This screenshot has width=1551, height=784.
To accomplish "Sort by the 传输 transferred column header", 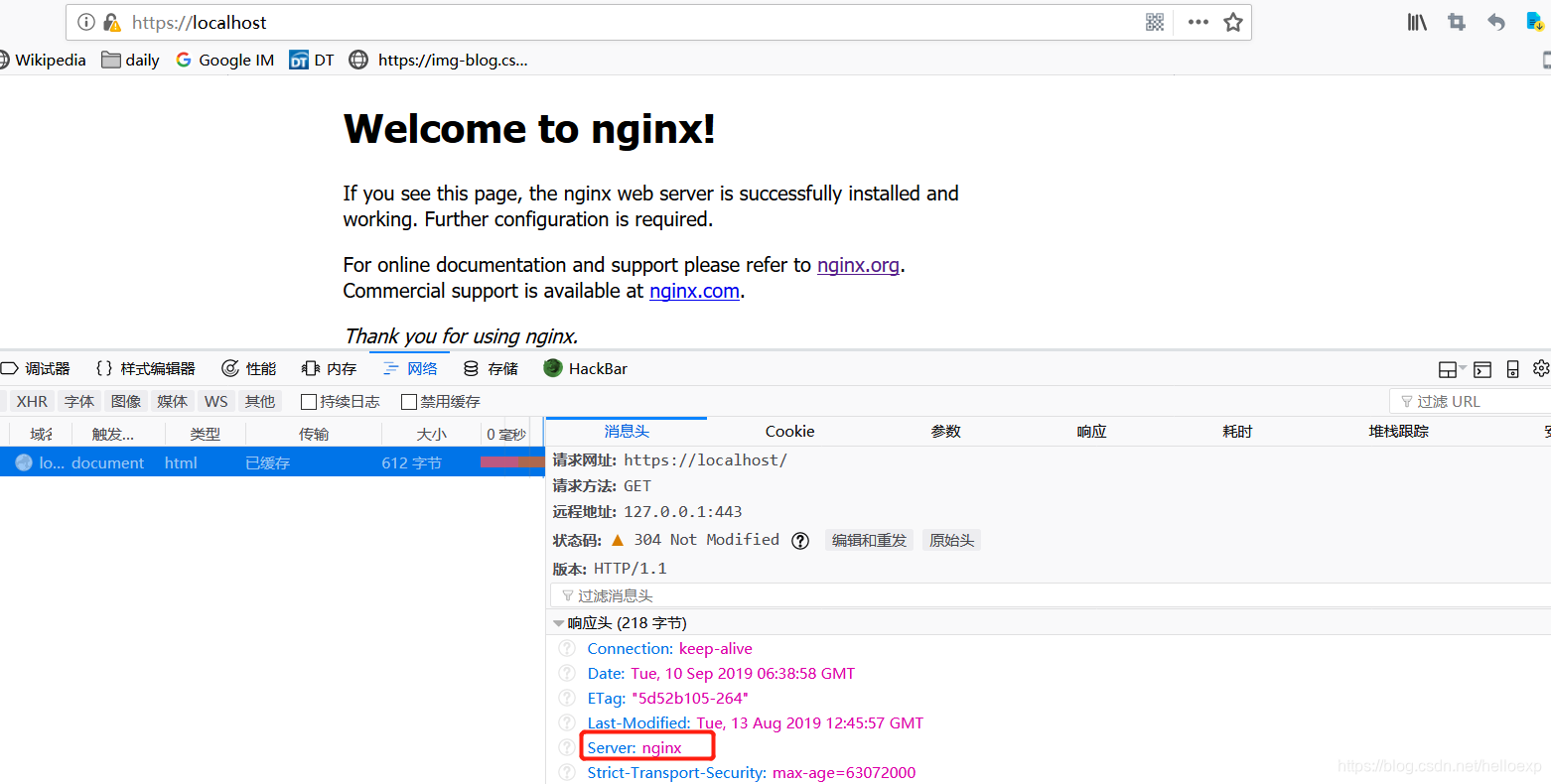I will click(x=314, y=434).
